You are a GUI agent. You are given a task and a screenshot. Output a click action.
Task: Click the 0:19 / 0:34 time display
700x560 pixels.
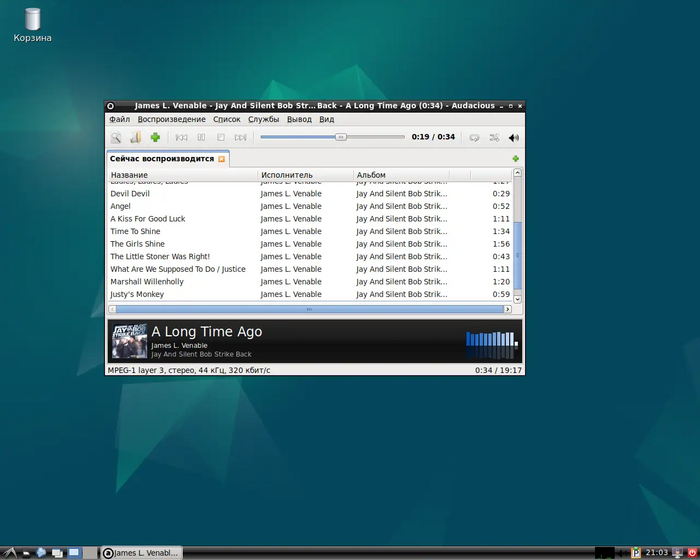433,137
